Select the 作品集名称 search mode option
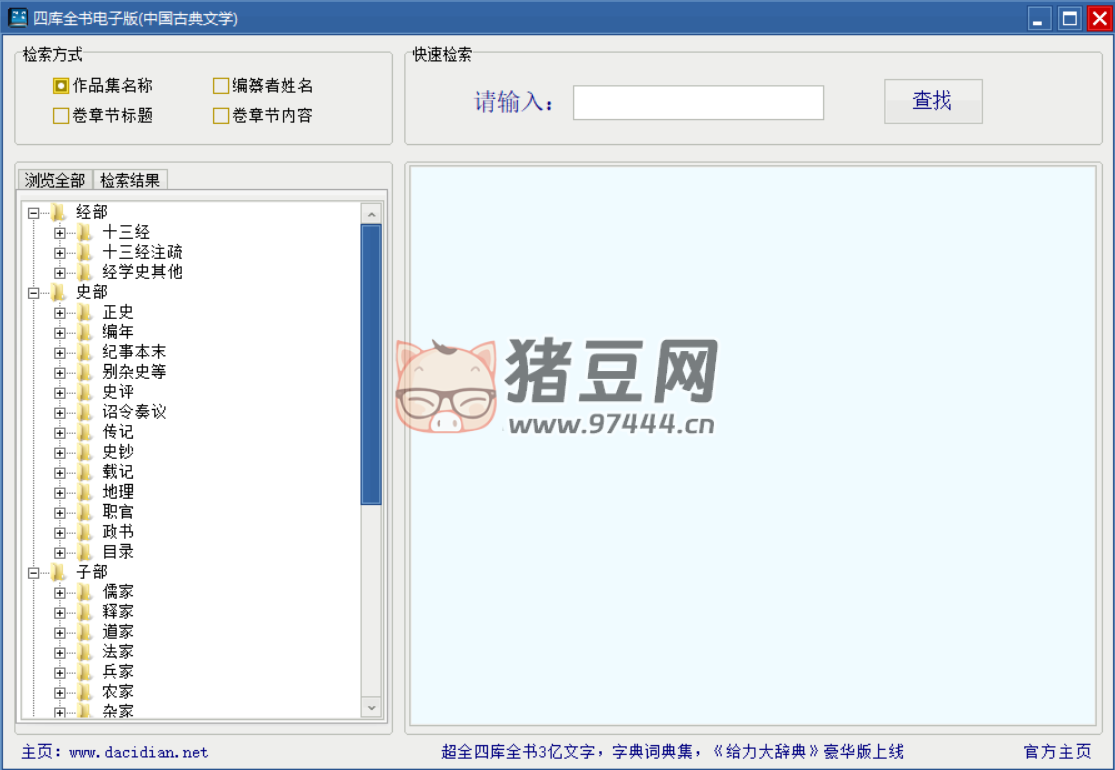Image resolution: width=1115 pixels, height=770 pixels. 61,86
